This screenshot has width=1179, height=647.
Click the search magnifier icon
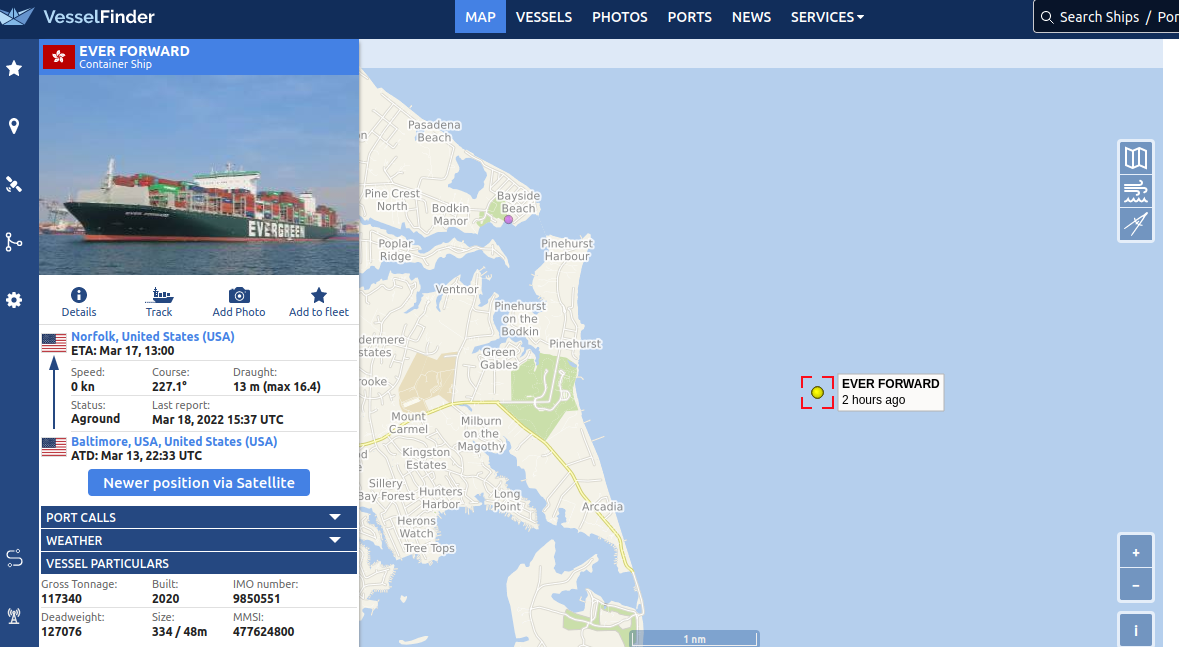pyautogui.click(x=1047, y=17)
